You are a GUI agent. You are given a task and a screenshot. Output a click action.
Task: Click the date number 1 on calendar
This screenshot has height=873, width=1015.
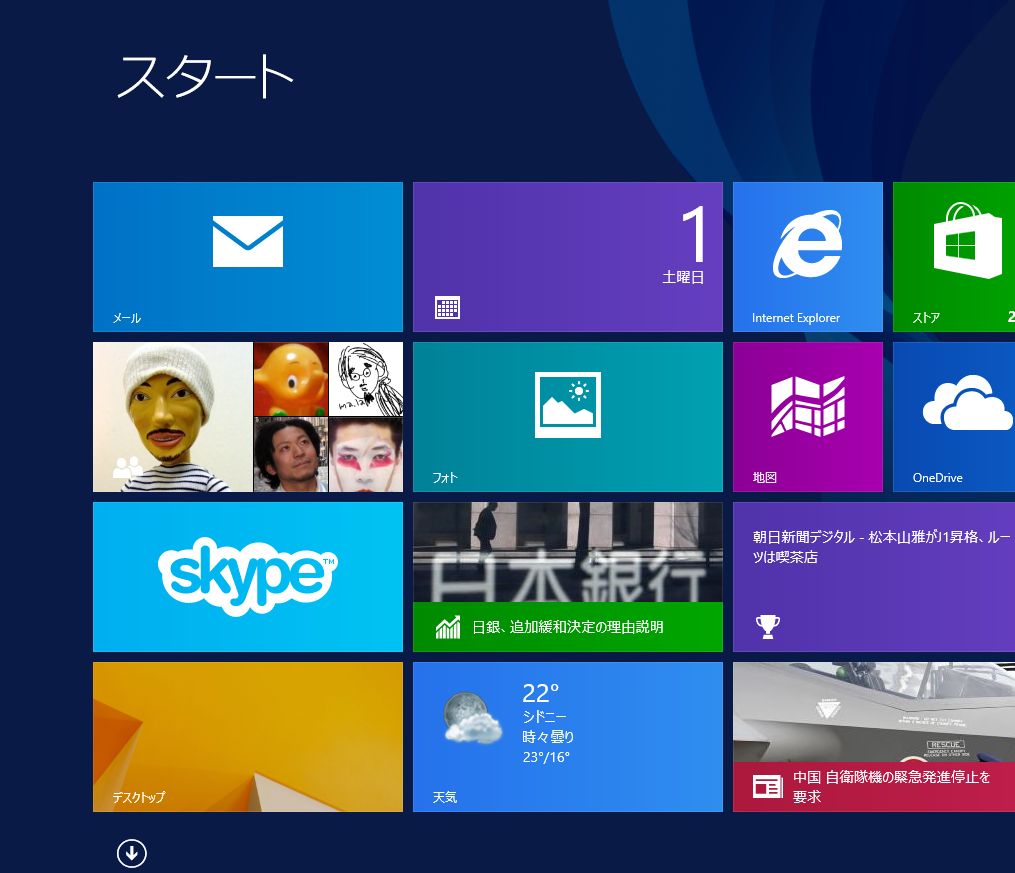tap(693, 234)
